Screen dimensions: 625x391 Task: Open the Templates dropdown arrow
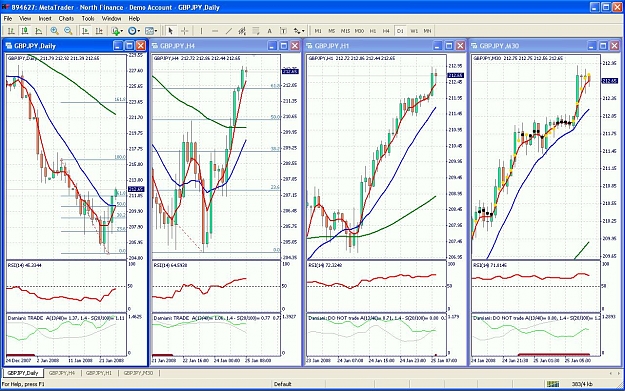click(x=156, y=31)
